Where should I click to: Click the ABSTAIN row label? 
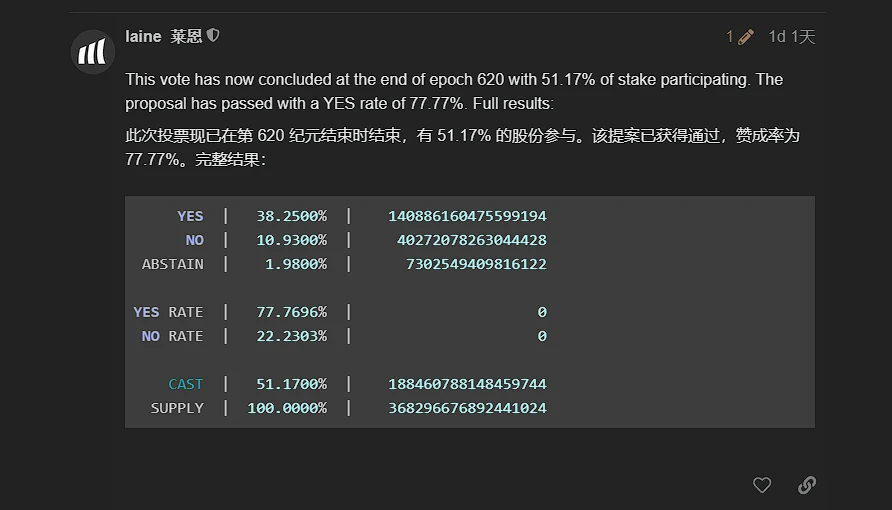172,264
